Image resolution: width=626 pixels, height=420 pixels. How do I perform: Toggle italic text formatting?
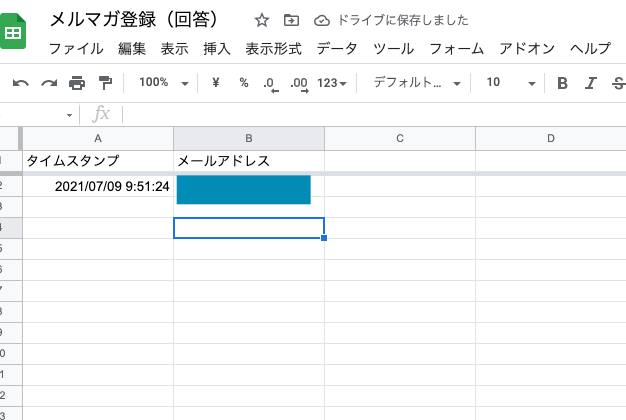(x=591, y=83)
